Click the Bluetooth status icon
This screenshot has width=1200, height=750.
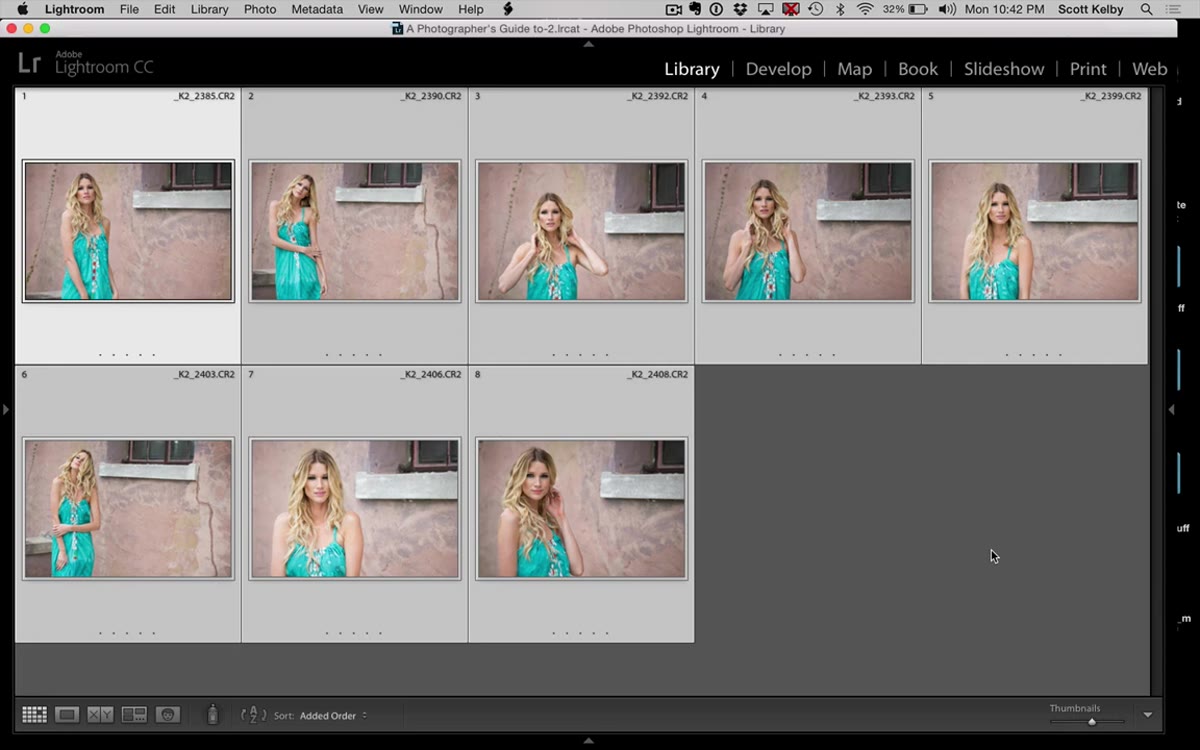coord(840,9)
